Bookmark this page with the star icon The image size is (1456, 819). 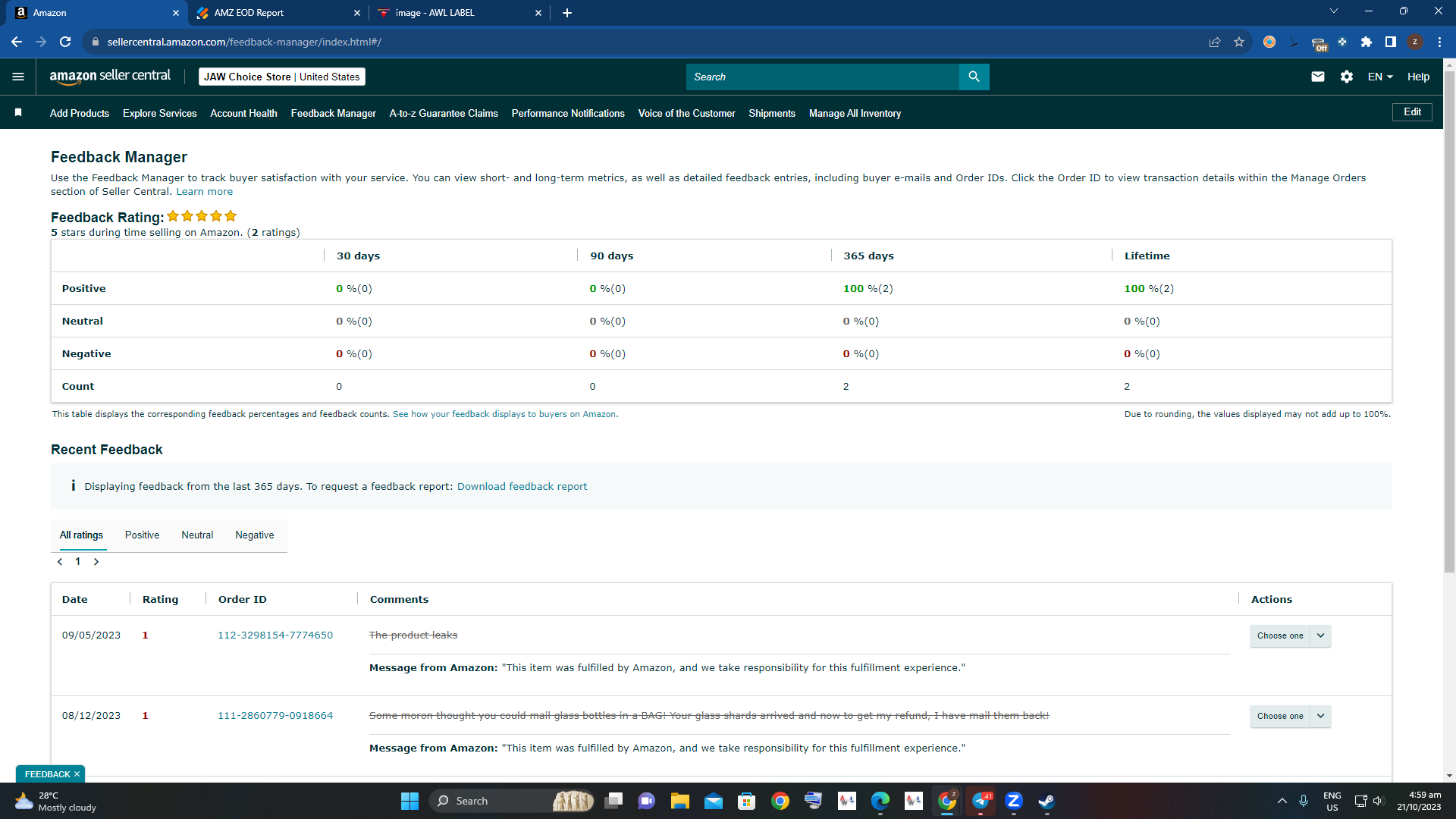1239,42
